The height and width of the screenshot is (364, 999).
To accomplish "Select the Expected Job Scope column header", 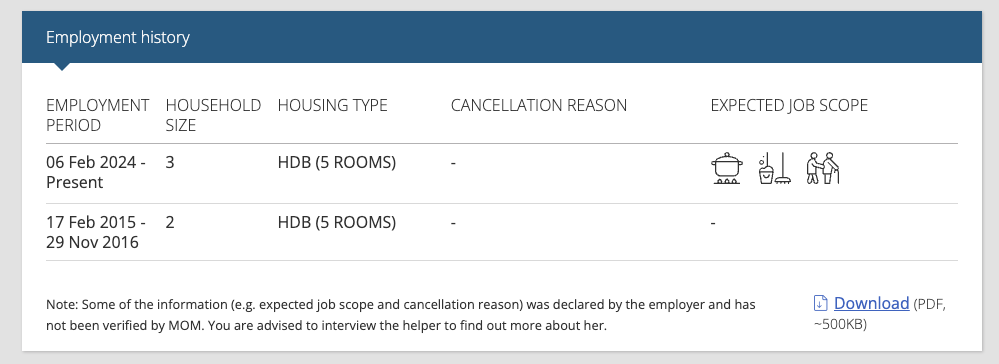I will 789,105.
